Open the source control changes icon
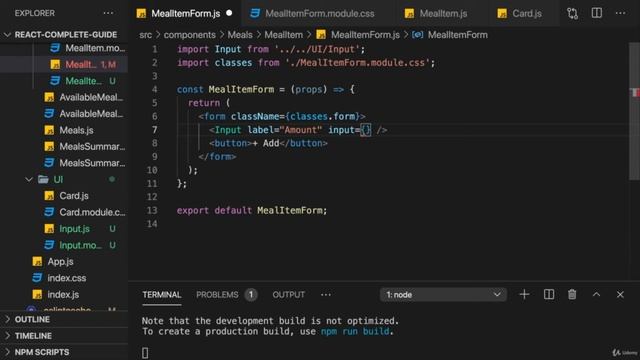Screen dimensions: 640x360 coord(572,13)
